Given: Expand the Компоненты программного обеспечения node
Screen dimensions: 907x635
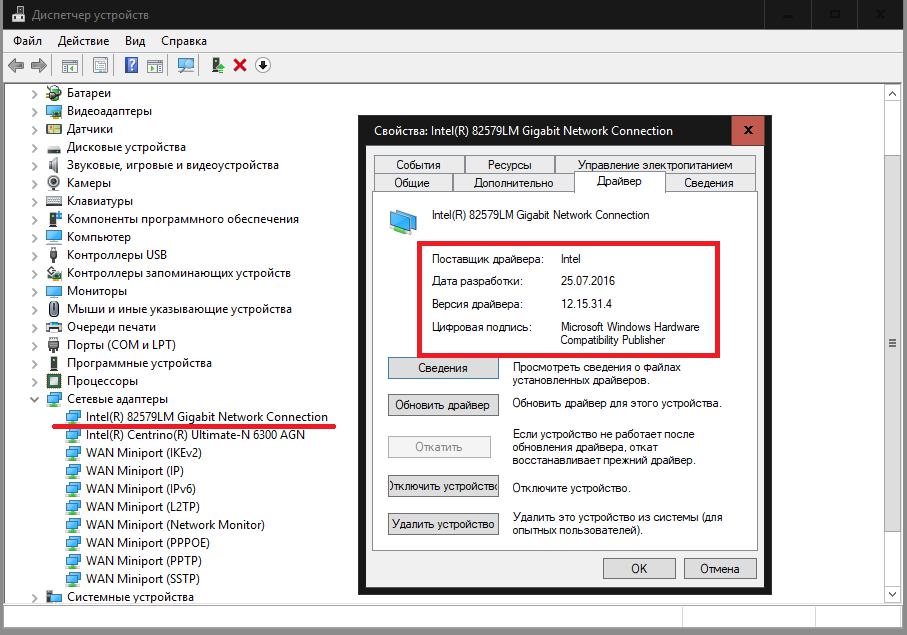Looking at the screenshot, I should [35, 220].
